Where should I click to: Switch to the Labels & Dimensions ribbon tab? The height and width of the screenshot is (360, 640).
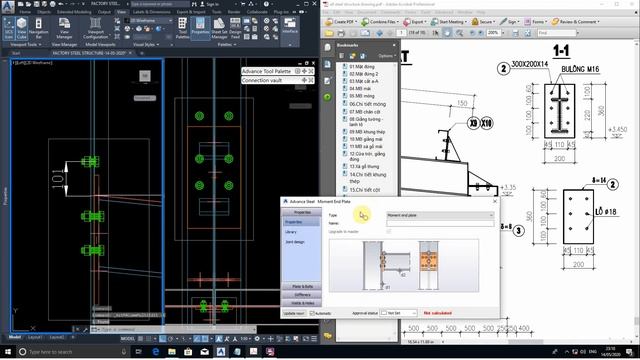click(x=151, y=12)
